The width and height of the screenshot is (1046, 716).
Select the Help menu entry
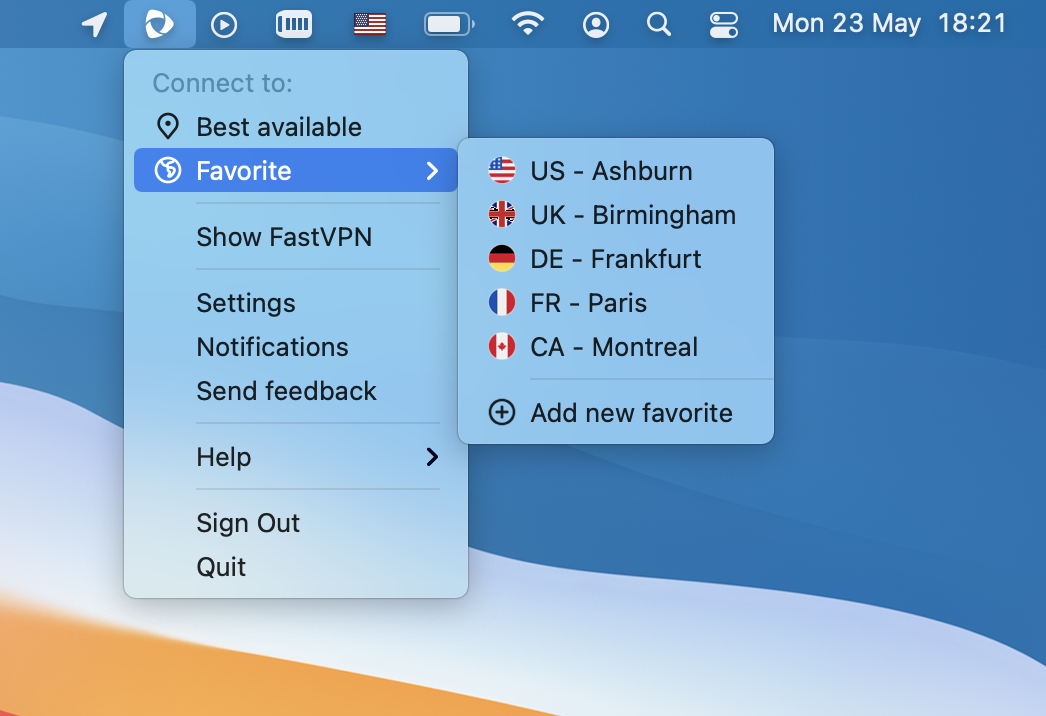coord(296,457)
